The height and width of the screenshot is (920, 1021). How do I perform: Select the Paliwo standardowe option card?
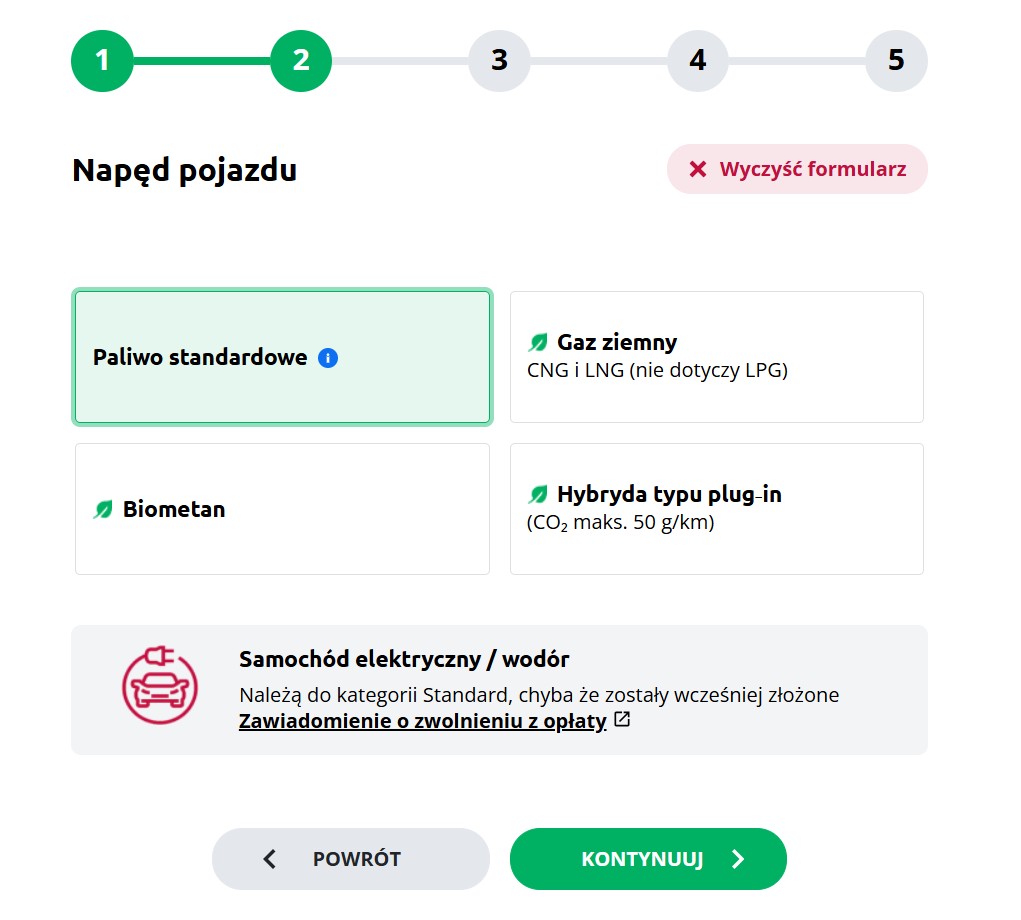282,357
